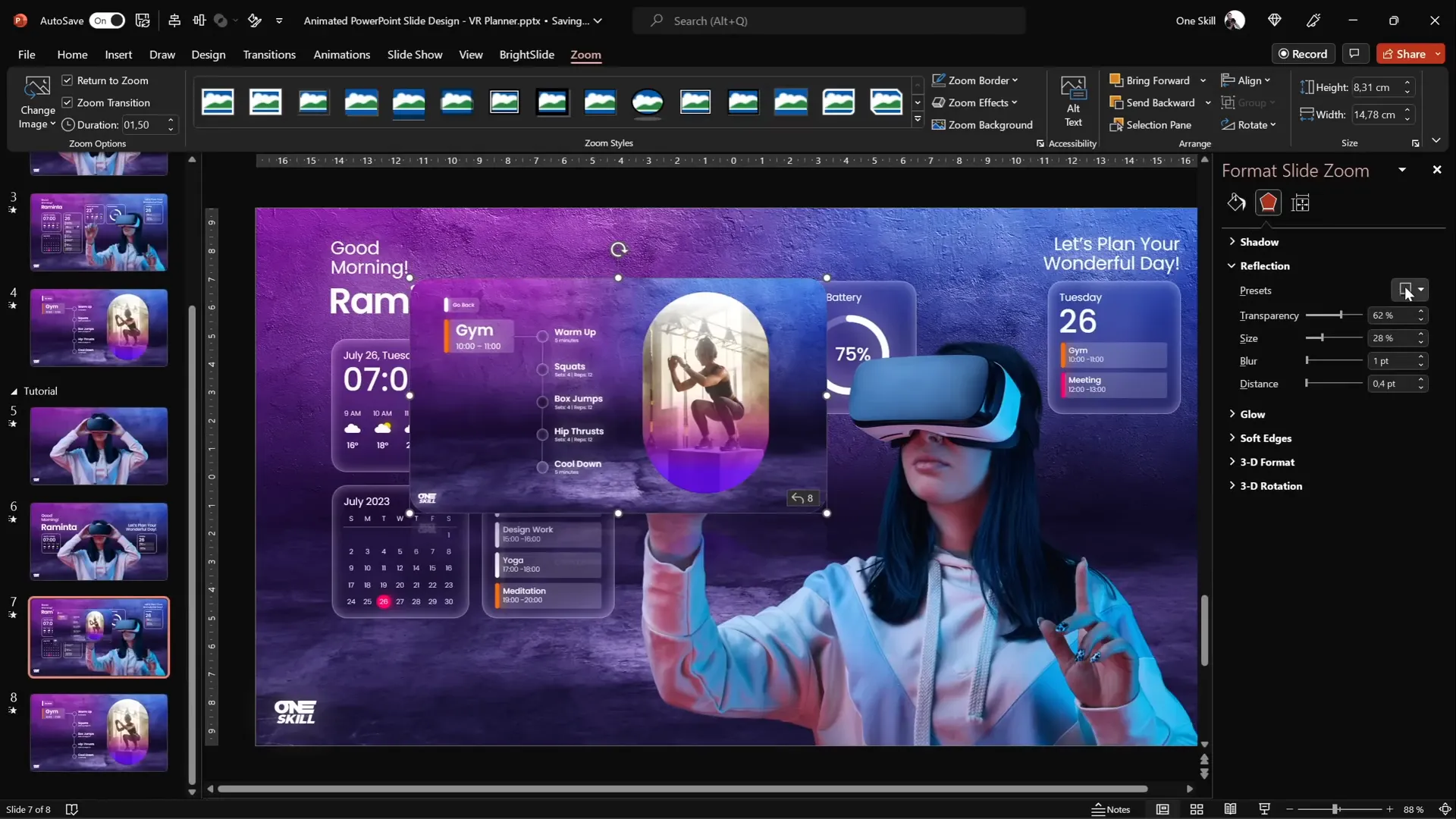Click the Go Back 8 return badge
Viewport: 1456px width, 819px height.
802,498
